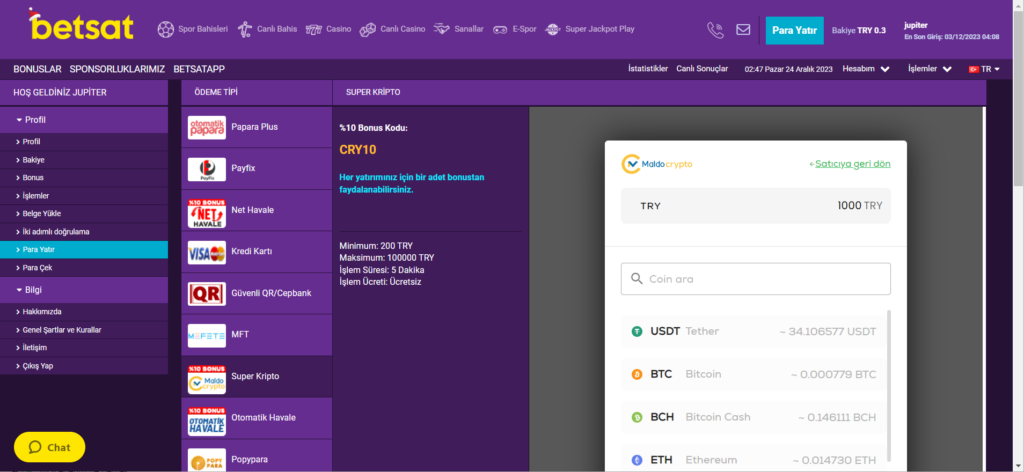The width and height of the screenshot is (1024, 472).
Task: Select Para Çek in sidebar
Action: (84, 268)
